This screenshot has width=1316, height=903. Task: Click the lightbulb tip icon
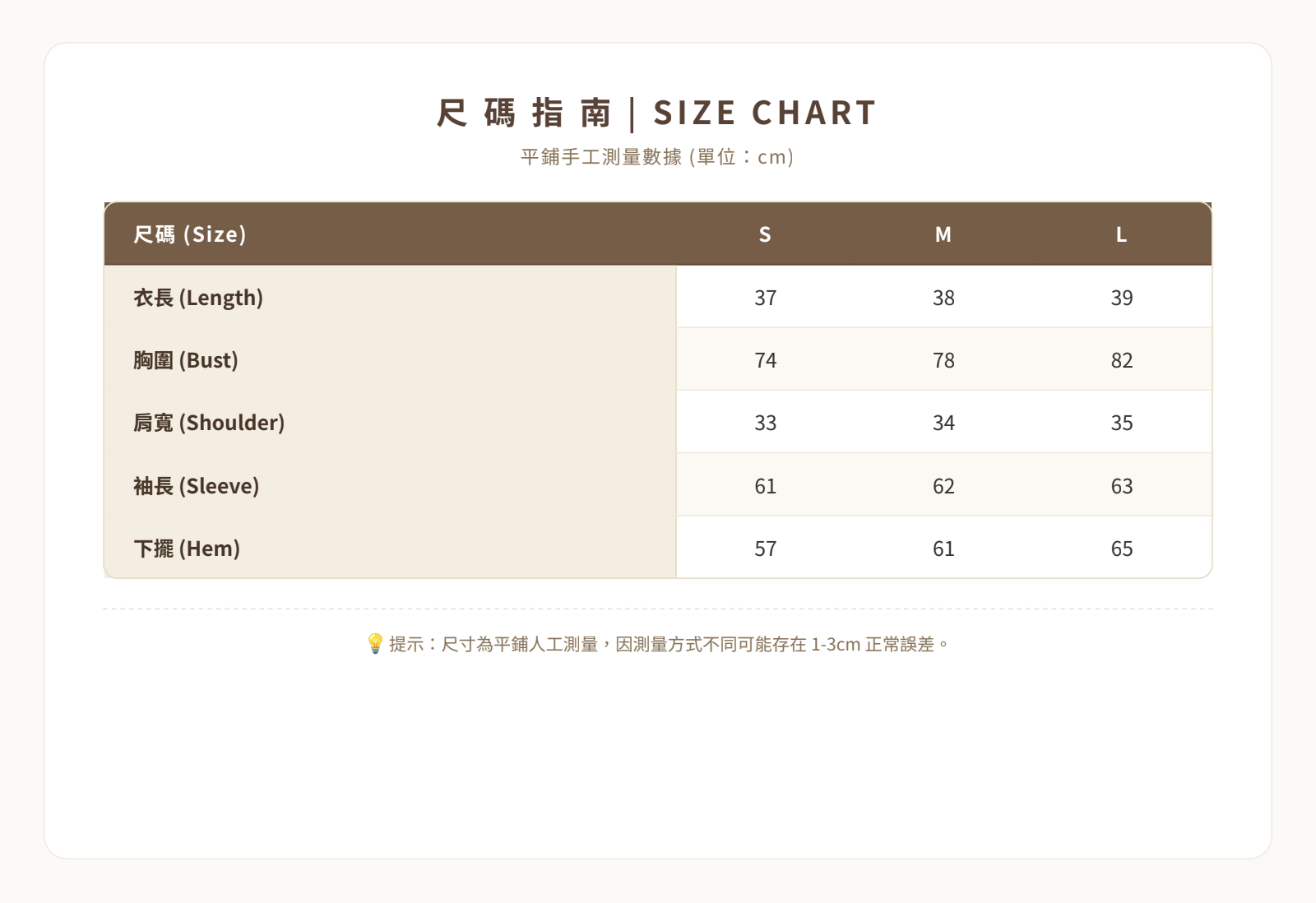[x=375, y=644]
